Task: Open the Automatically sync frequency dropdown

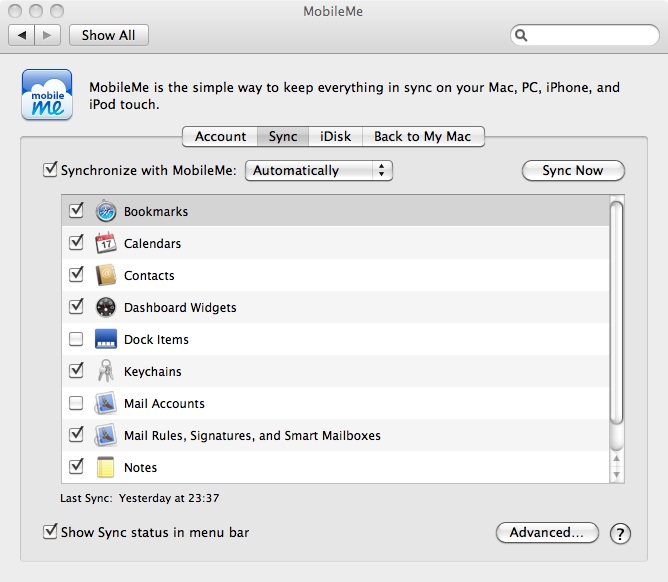Action: [x=319, y=170]
